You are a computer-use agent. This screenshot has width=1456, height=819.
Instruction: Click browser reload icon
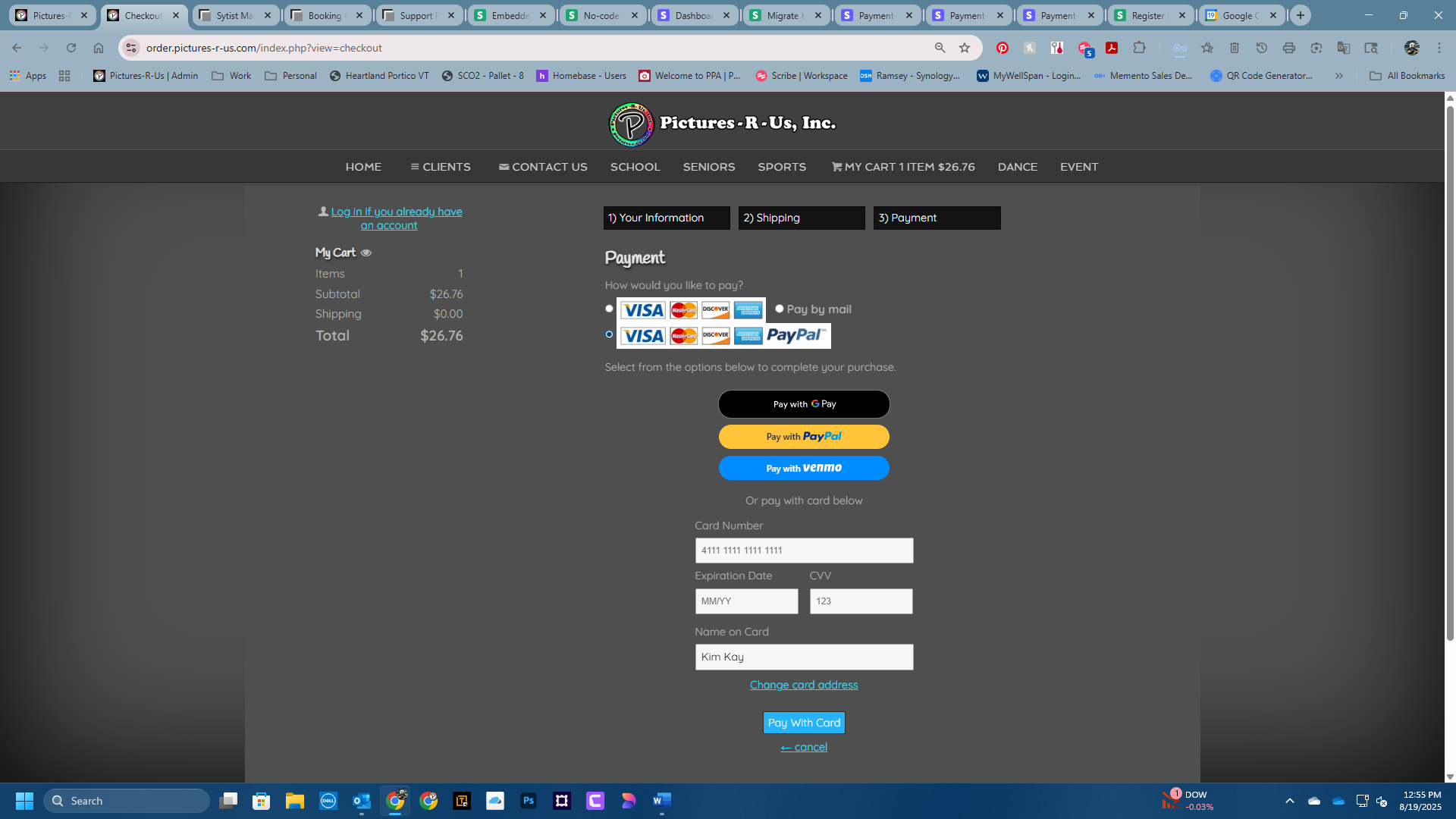71,48
